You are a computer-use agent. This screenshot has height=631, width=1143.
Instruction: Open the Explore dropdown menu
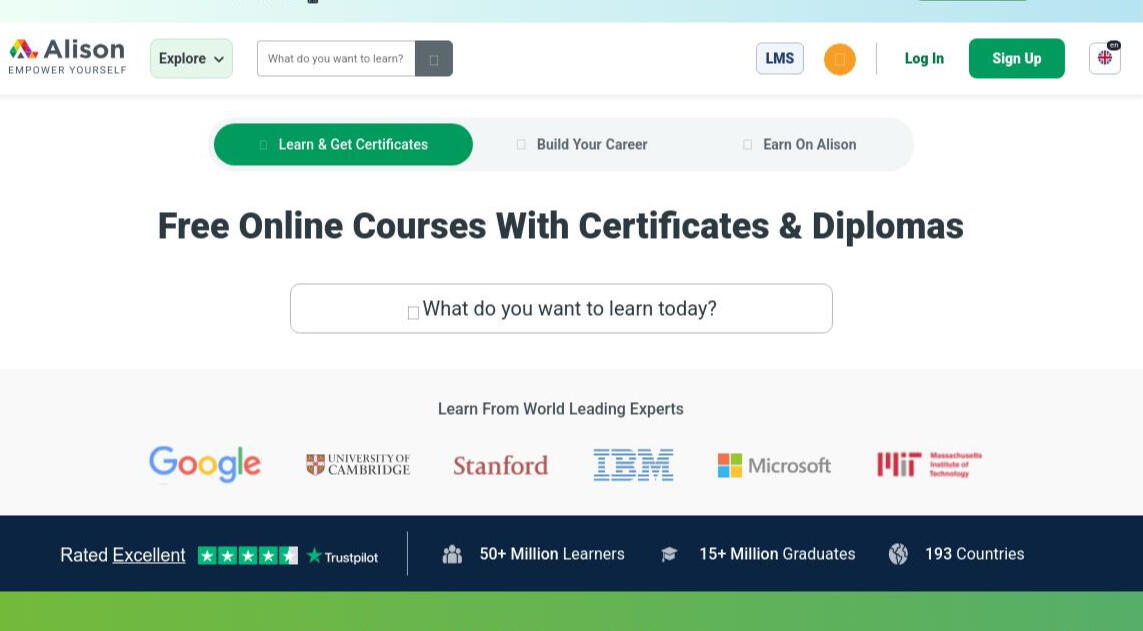click(191, 58)
